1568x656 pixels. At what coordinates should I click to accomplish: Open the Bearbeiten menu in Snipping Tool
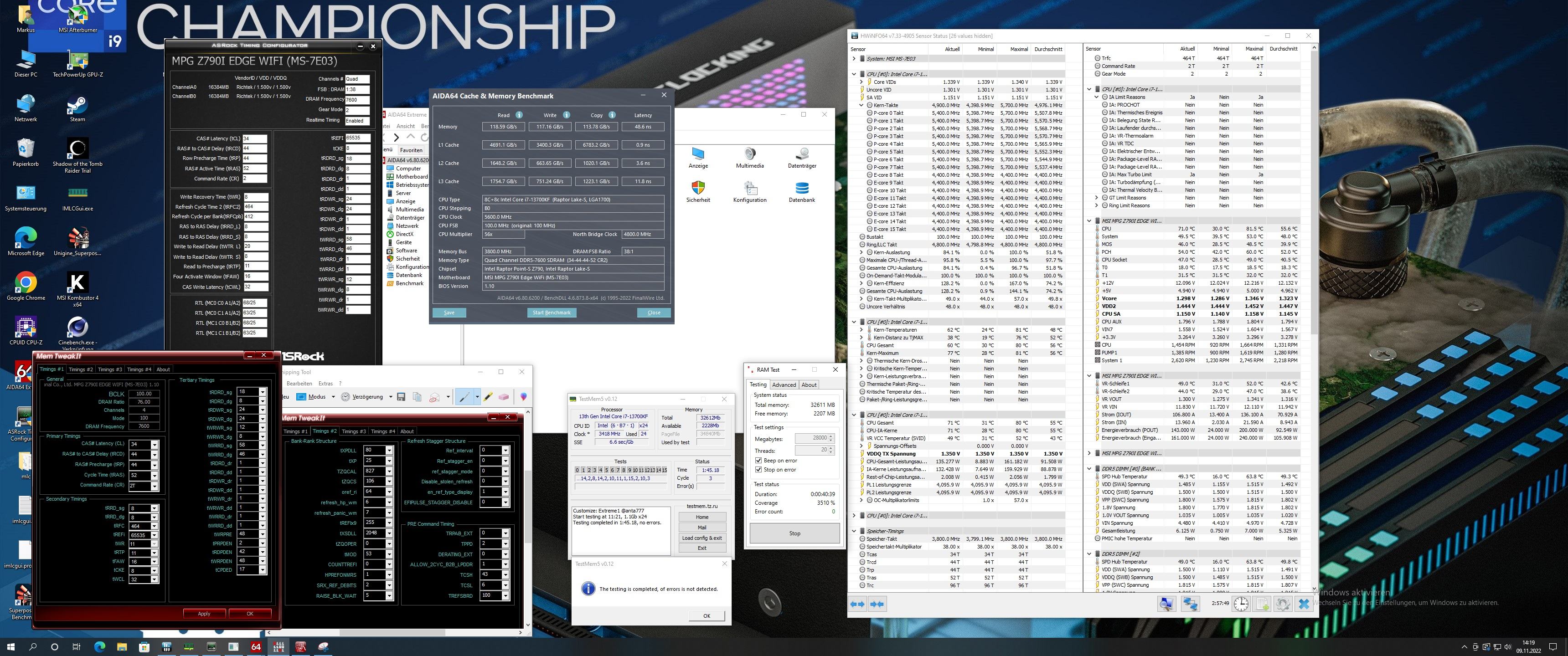(x=299, y=384)
